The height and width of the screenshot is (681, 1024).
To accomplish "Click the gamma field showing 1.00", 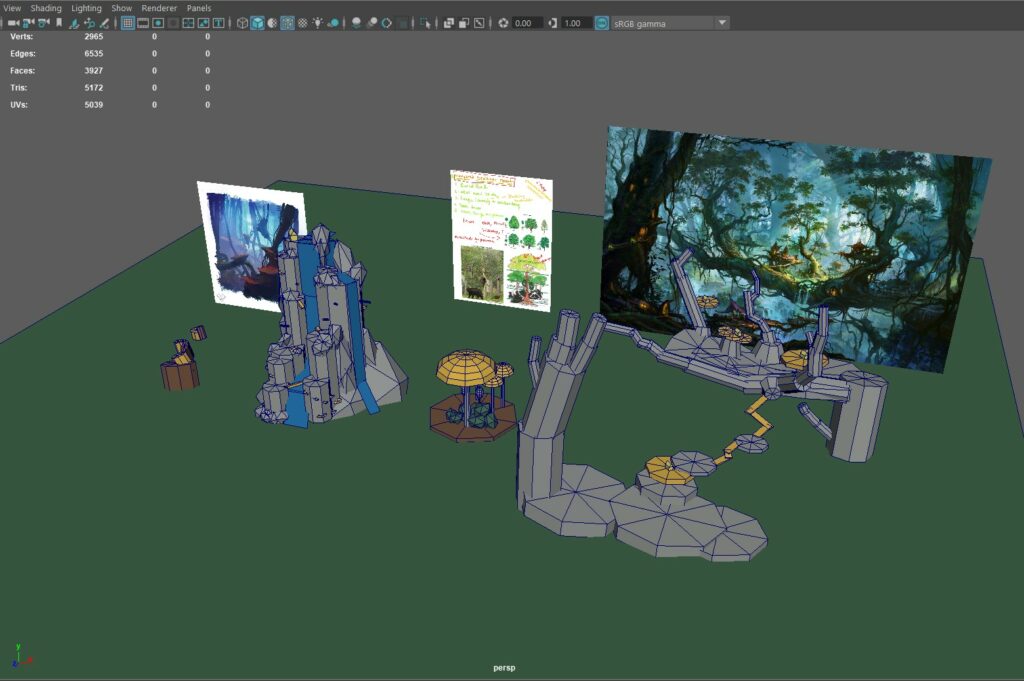I will 575,23.
